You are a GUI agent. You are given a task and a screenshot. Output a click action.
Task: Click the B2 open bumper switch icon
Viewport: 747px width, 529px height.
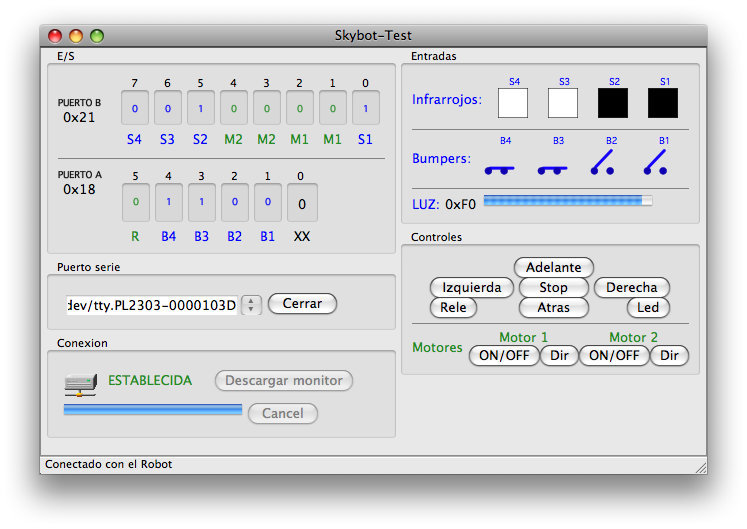pyautogui.click(x=603, y=162)
